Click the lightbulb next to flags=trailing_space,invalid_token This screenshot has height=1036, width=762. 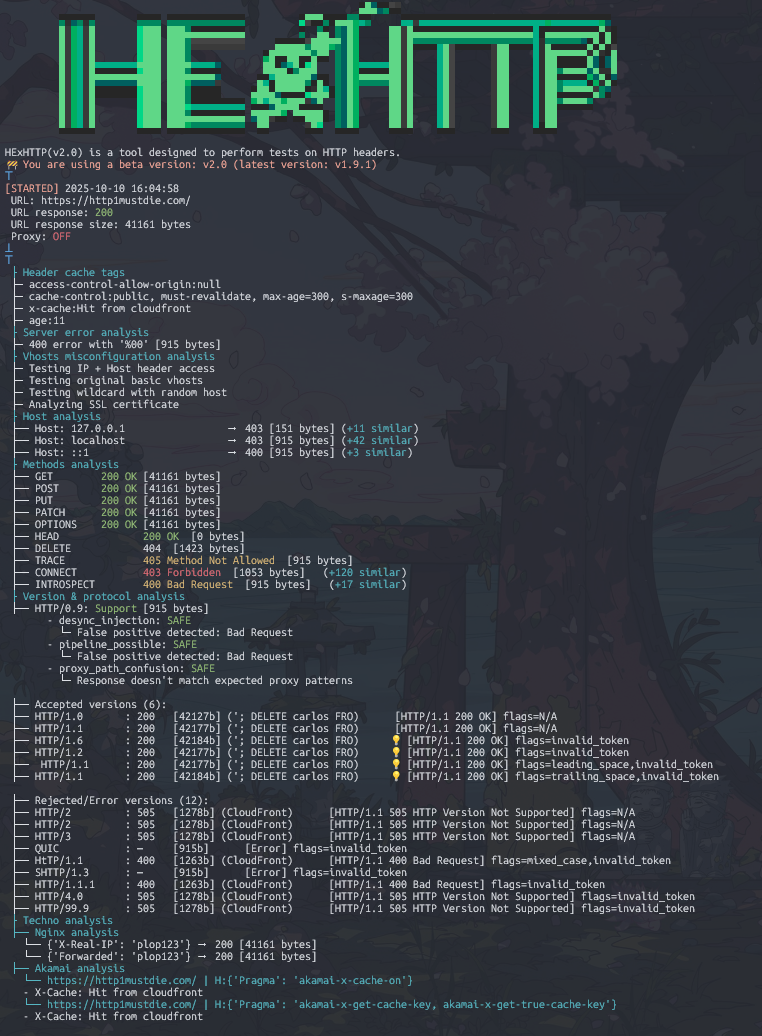pyautogui.click(x=396, y=776)
